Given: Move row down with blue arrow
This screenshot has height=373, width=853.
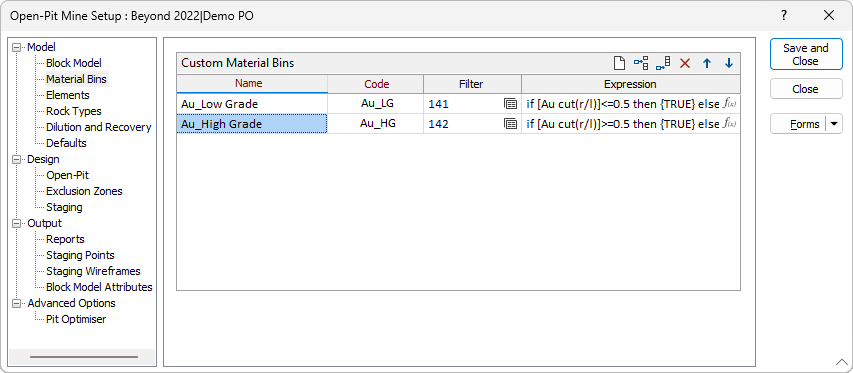Looking at the screenshot, I should click(x=729, y=63).
